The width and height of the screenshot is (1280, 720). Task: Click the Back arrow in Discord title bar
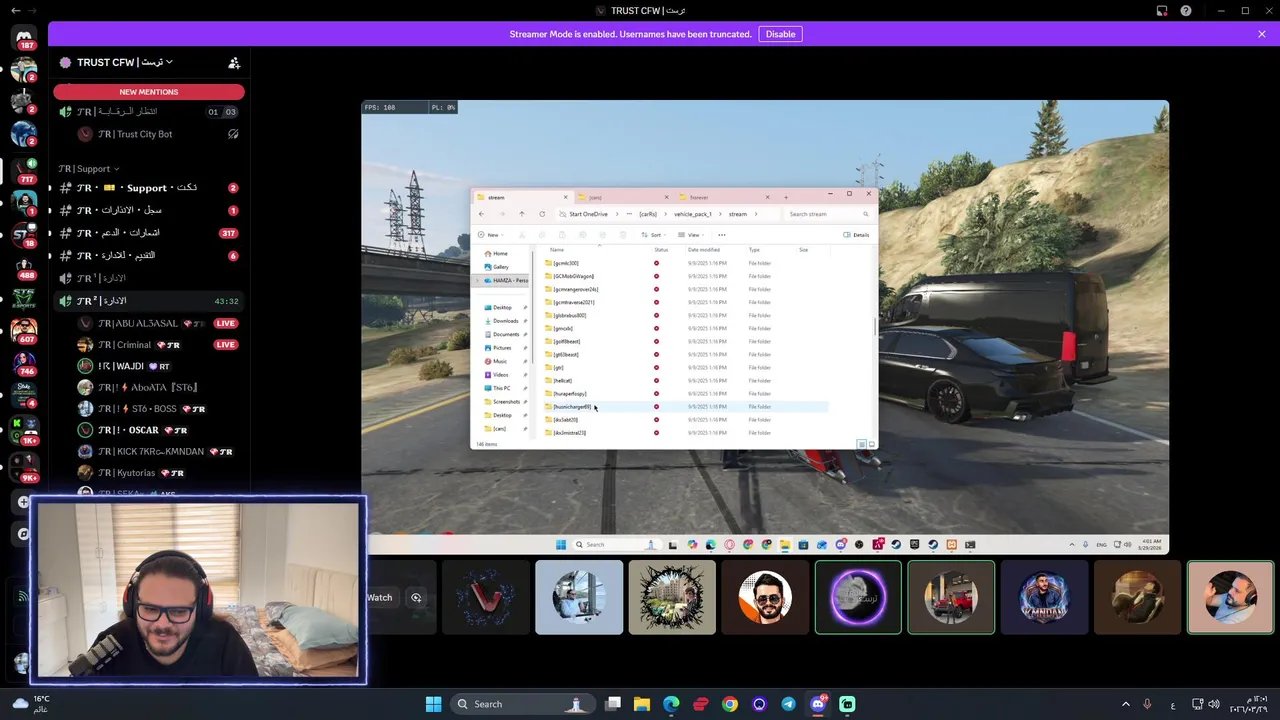coord(15,10)
